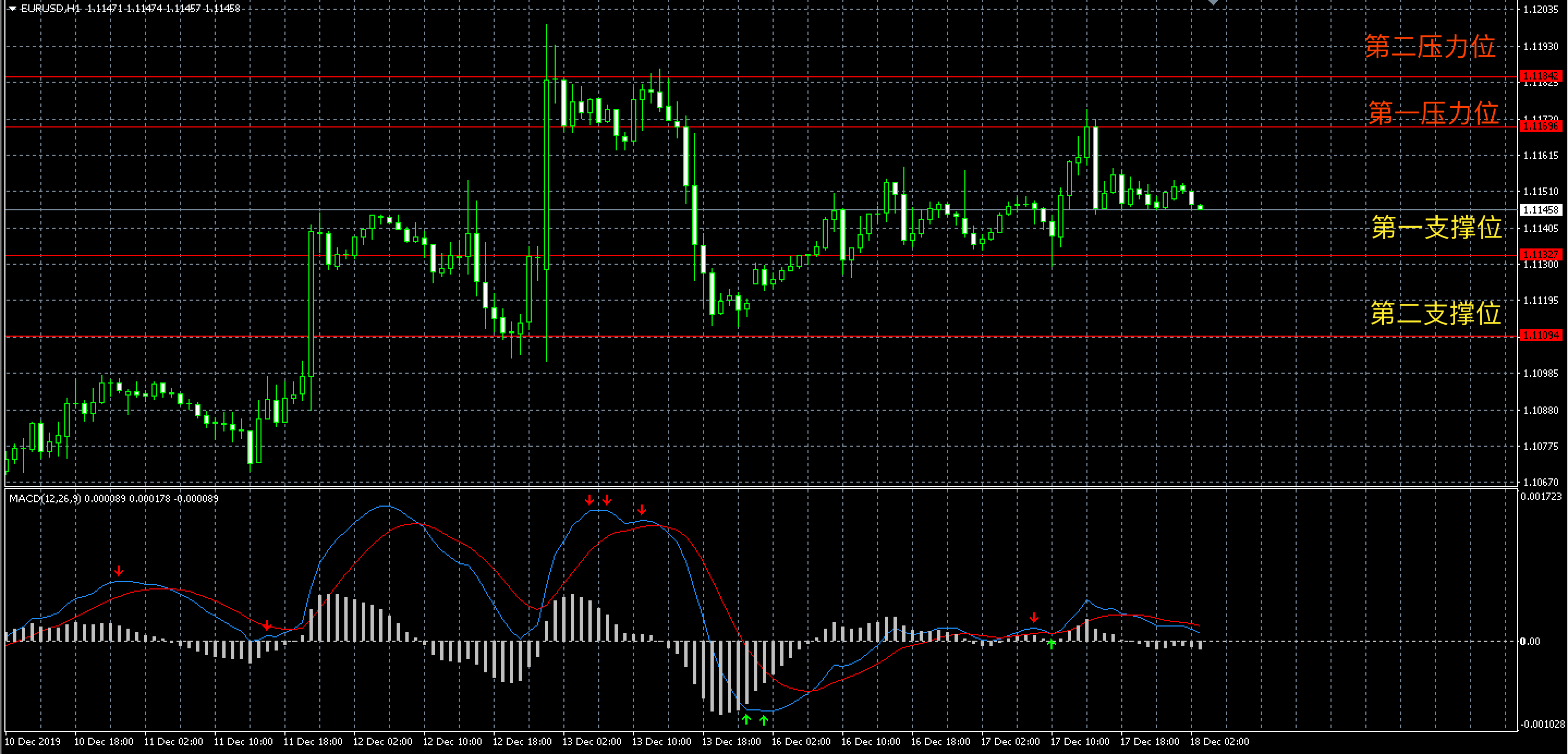Click the current price tag 1.11458
The image size is (1568, 754).
click(1541, 210)
